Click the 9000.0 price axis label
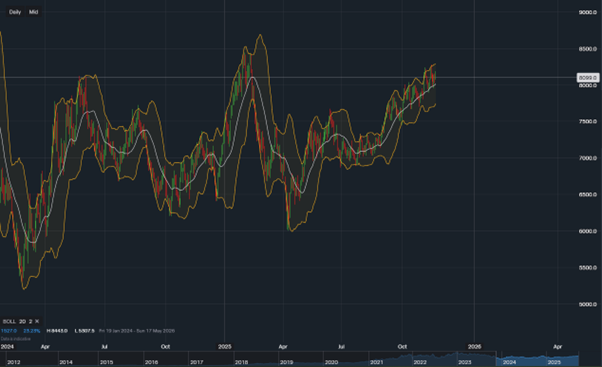This screenshot has width=602, height=367. tap(588, 12)
